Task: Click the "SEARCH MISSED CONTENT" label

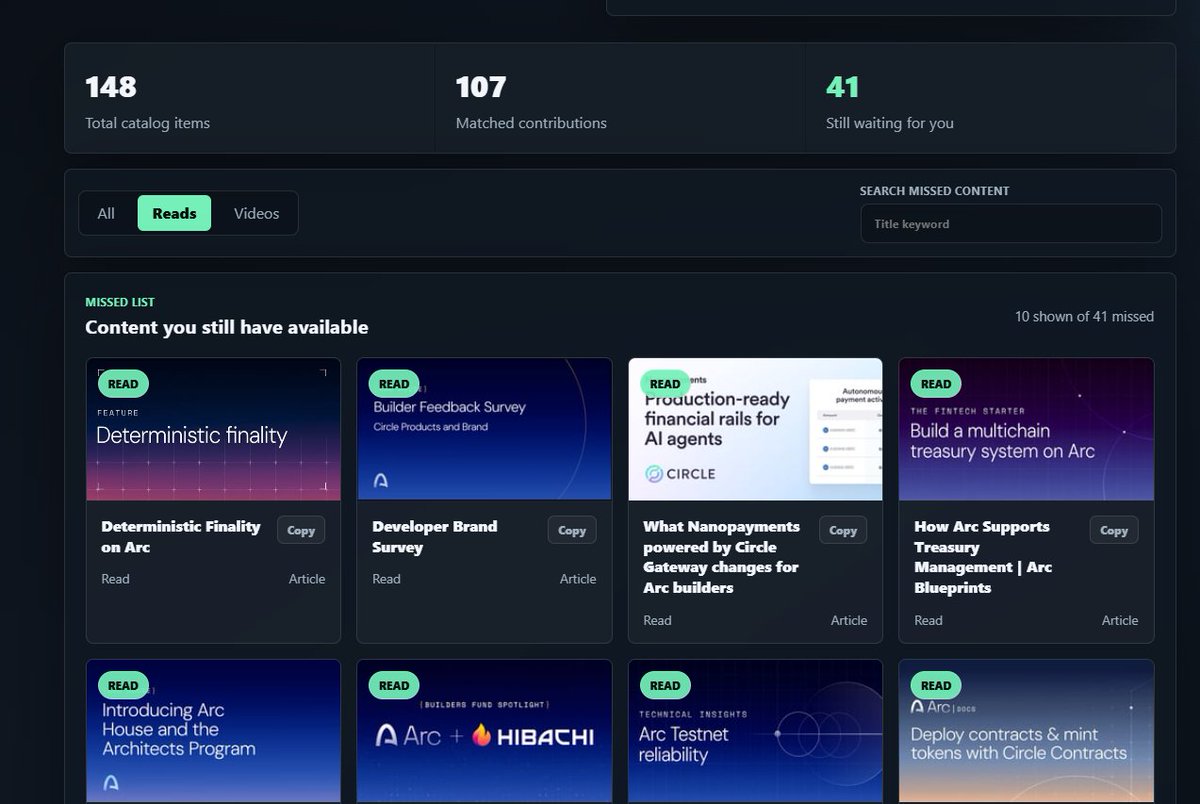Action: pos(935,191)
